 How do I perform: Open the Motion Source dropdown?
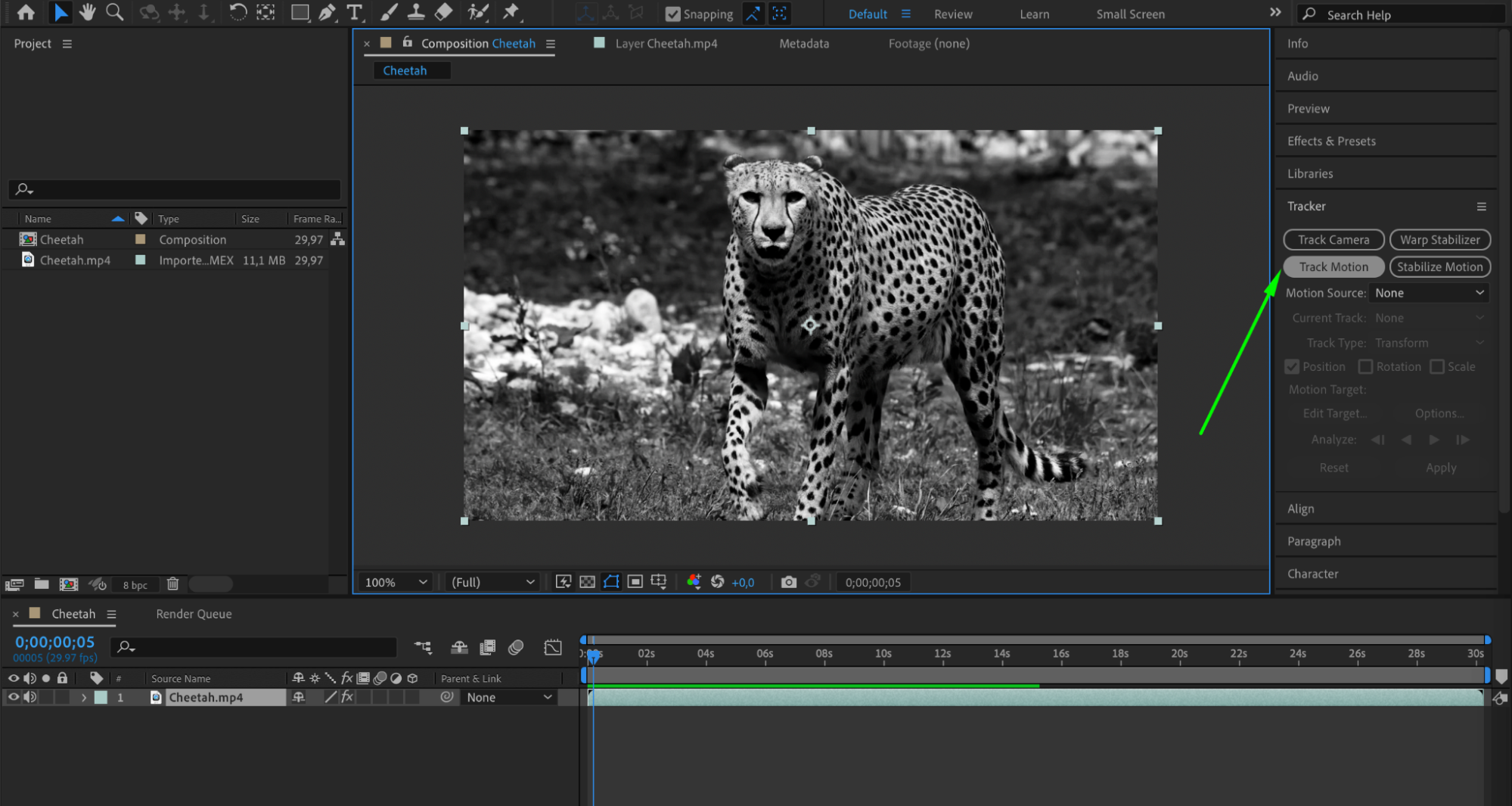pyautogui.click(x=1429, y=293)
